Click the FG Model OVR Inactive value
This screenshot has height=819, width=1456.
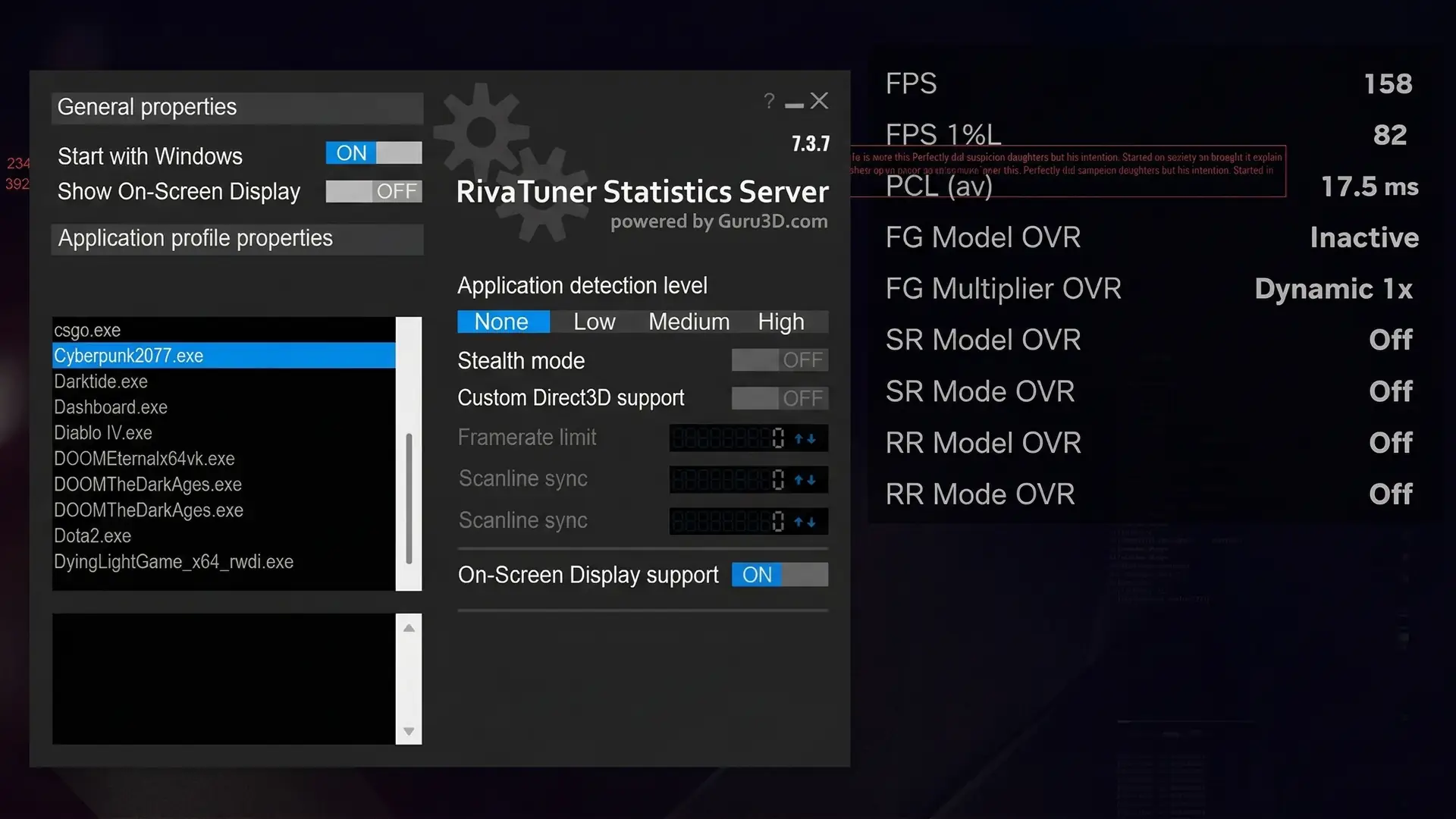pos(1364,237)
